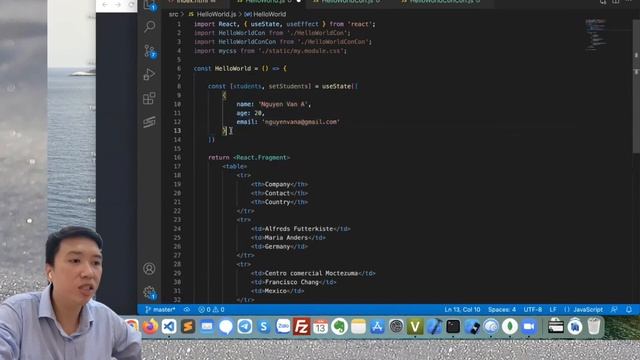Open Zalo from the dock
640x360 pixels.
click(x=283, y=327)
